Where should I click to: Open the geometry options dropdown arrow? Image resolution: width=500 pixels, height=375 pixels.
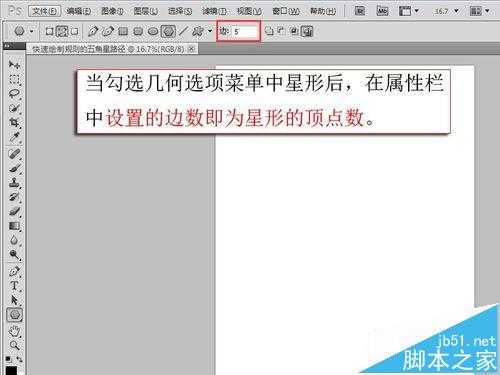click(x=210, y=31)
